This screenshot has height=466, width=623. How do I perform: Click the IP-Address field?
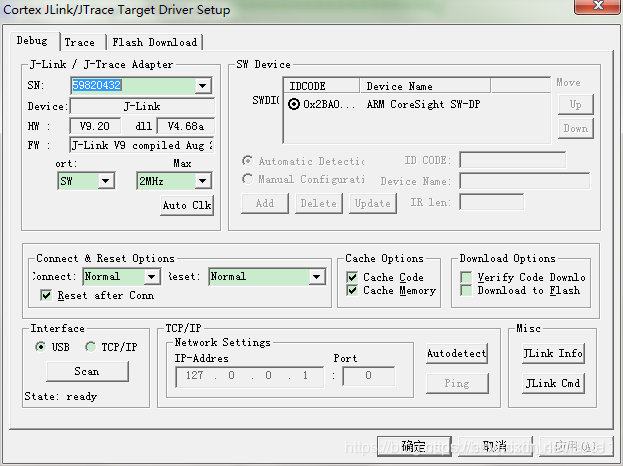250,376
